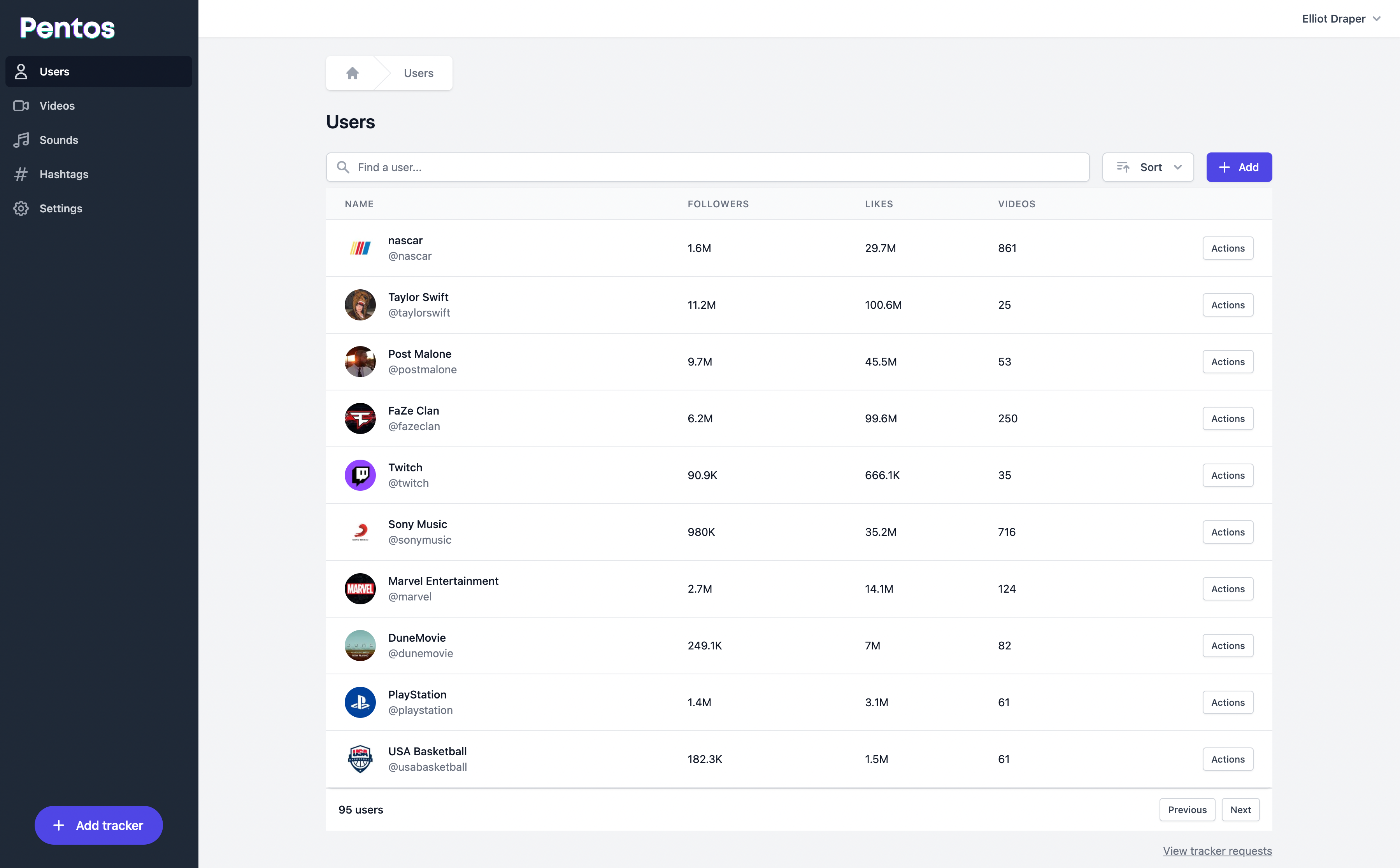The image size is (1400, 868).
Task: Click the Users page heading
Action: pyautogui.click(x=350, y=122)
